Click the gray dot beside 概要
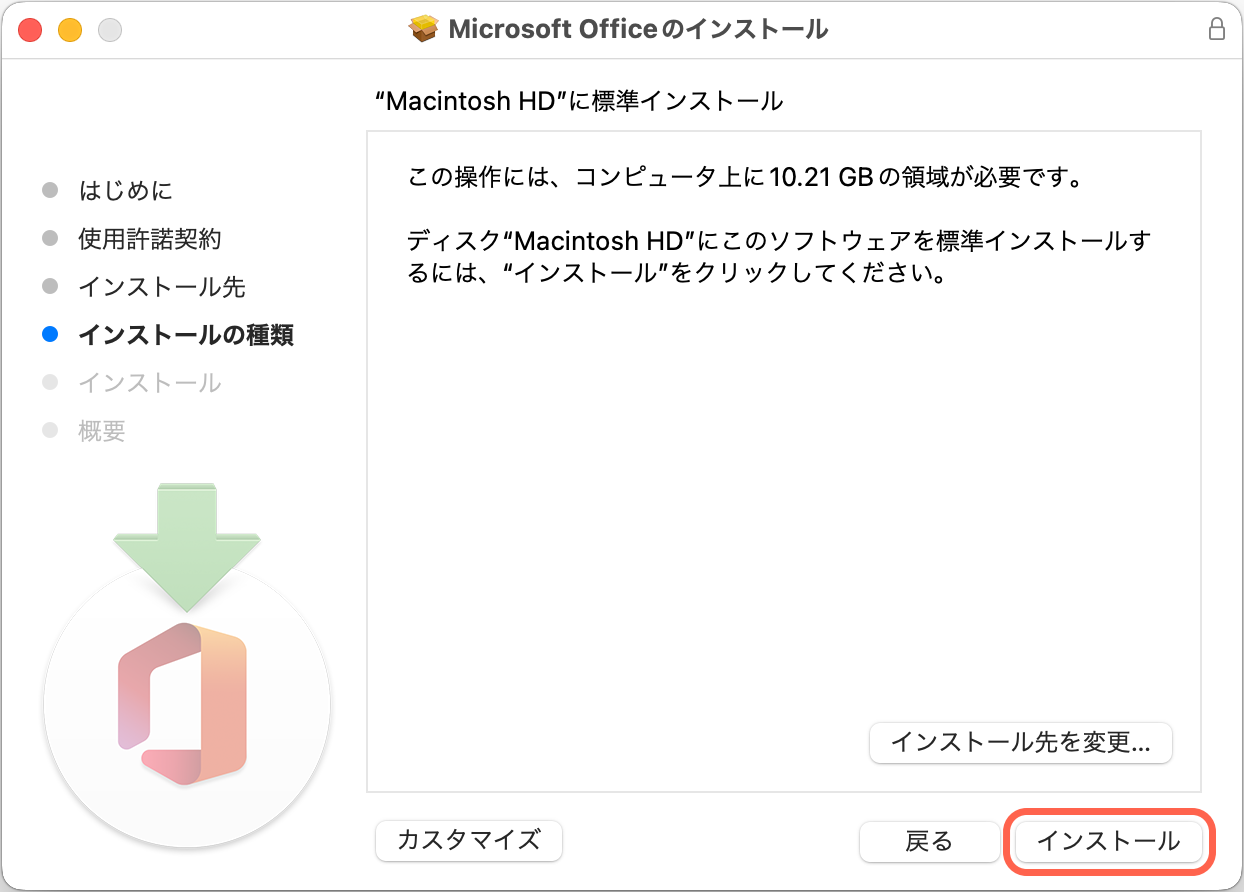 pos(50,430)
